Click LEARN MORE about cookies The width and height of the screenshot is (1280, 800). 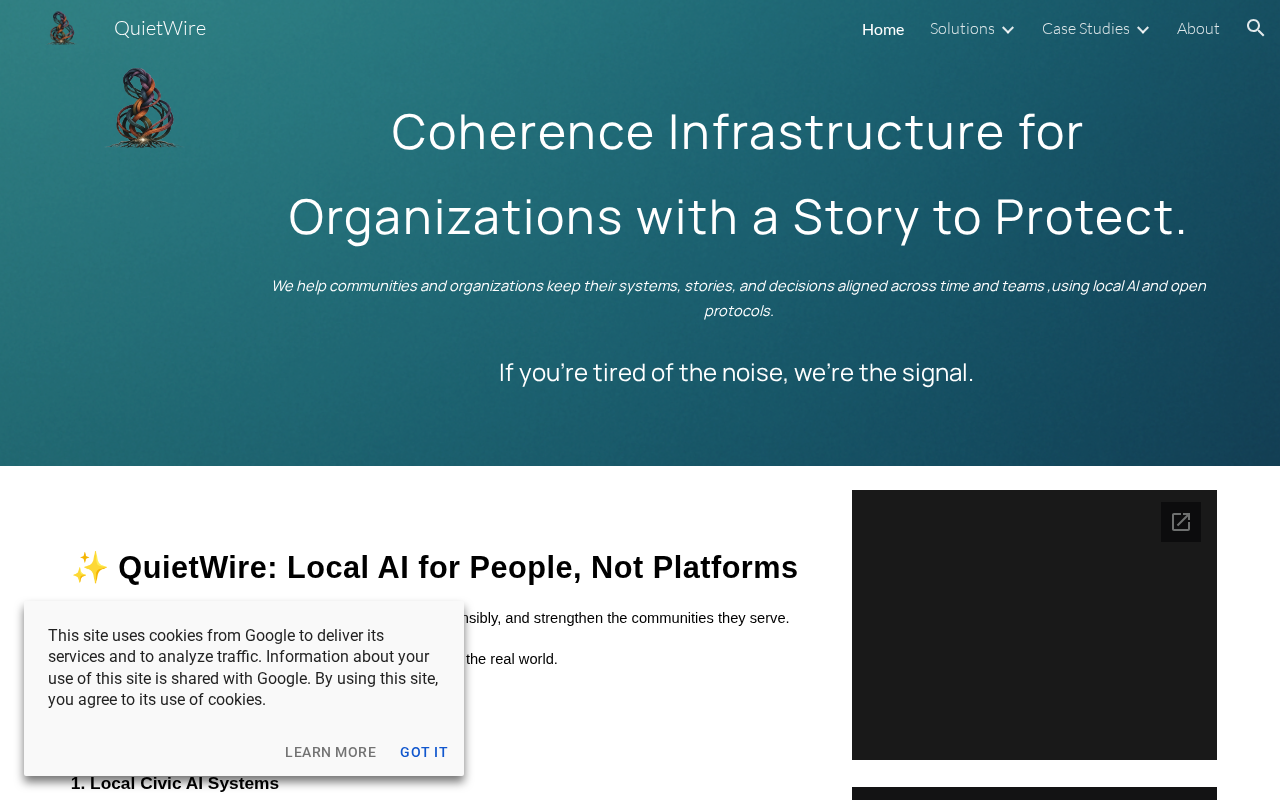[x=331, y=752]
